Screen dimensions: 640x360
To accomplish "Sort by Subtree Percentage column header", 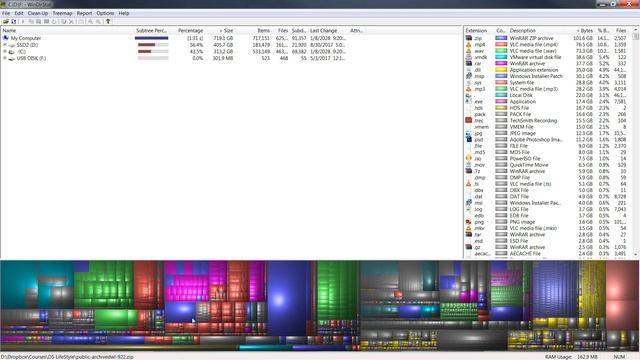I will pyautogui.click(x=151, y=31).
